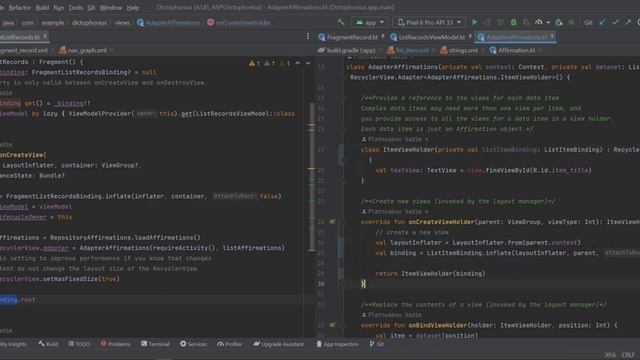Open the app run configuration dropdown
This screenshot has height=360, width=640.
click(370, 22)
